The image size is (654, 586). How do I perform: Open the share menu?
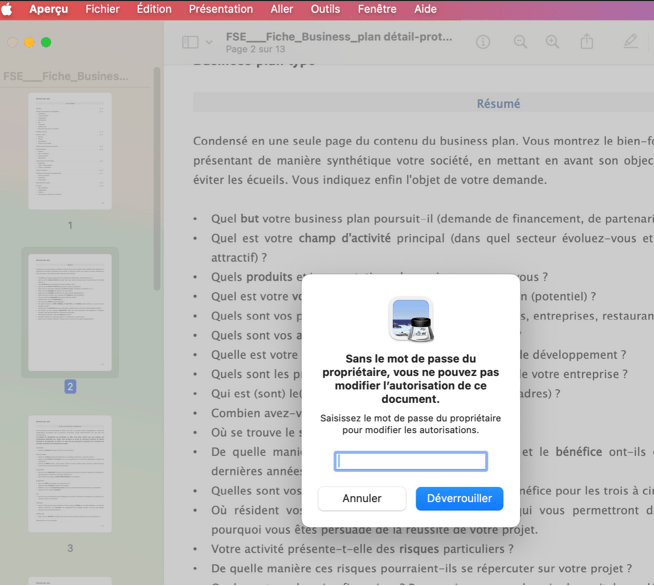tap(587, 41)
